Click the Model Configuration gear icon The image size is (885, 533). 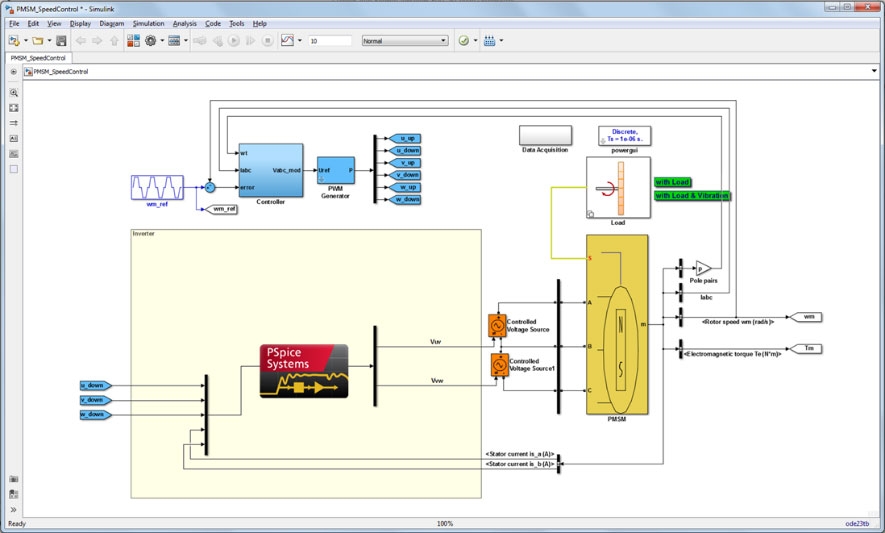coord(151,41)
